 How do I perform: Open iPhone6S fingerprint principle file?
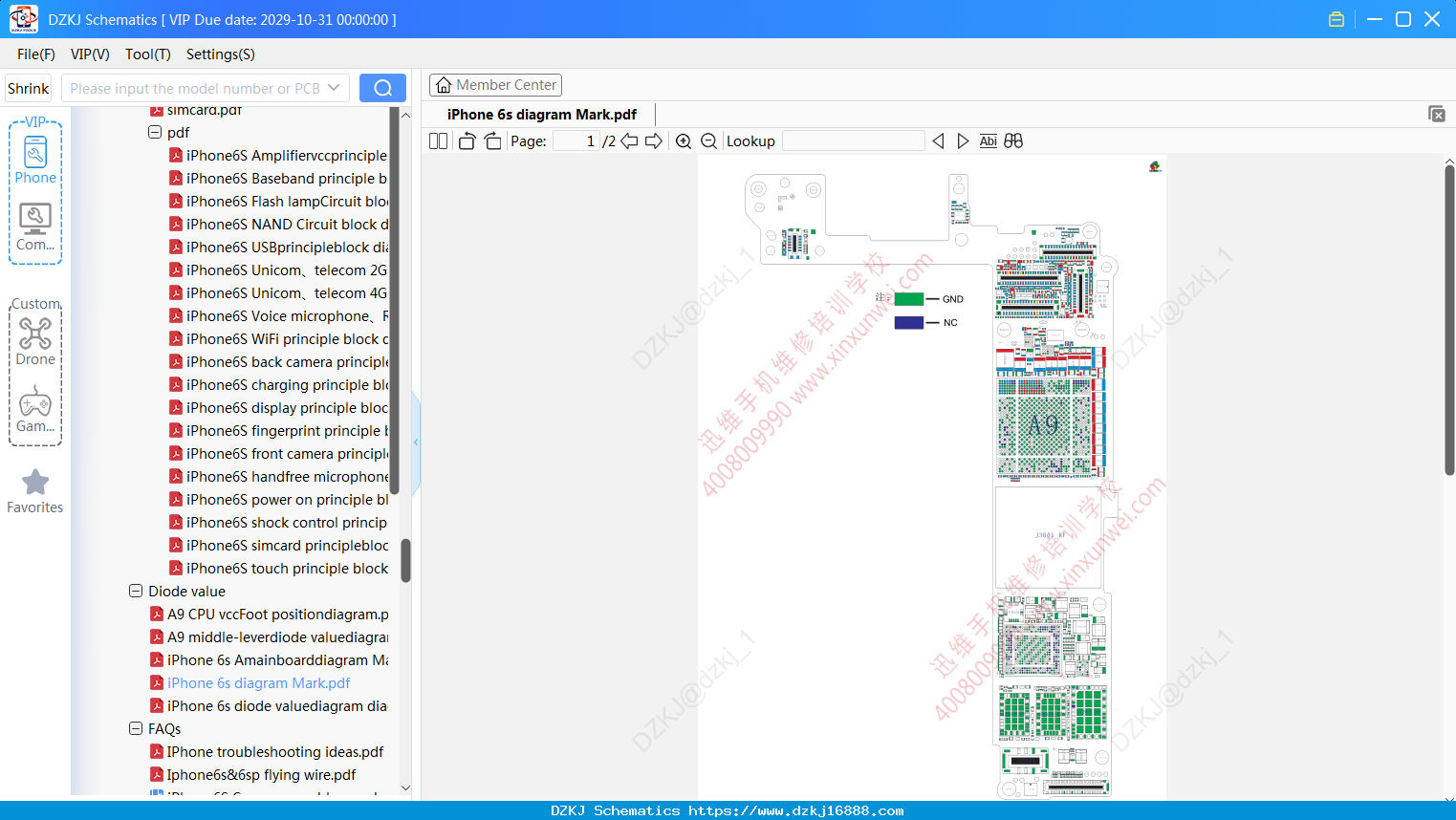click(287, 430)
